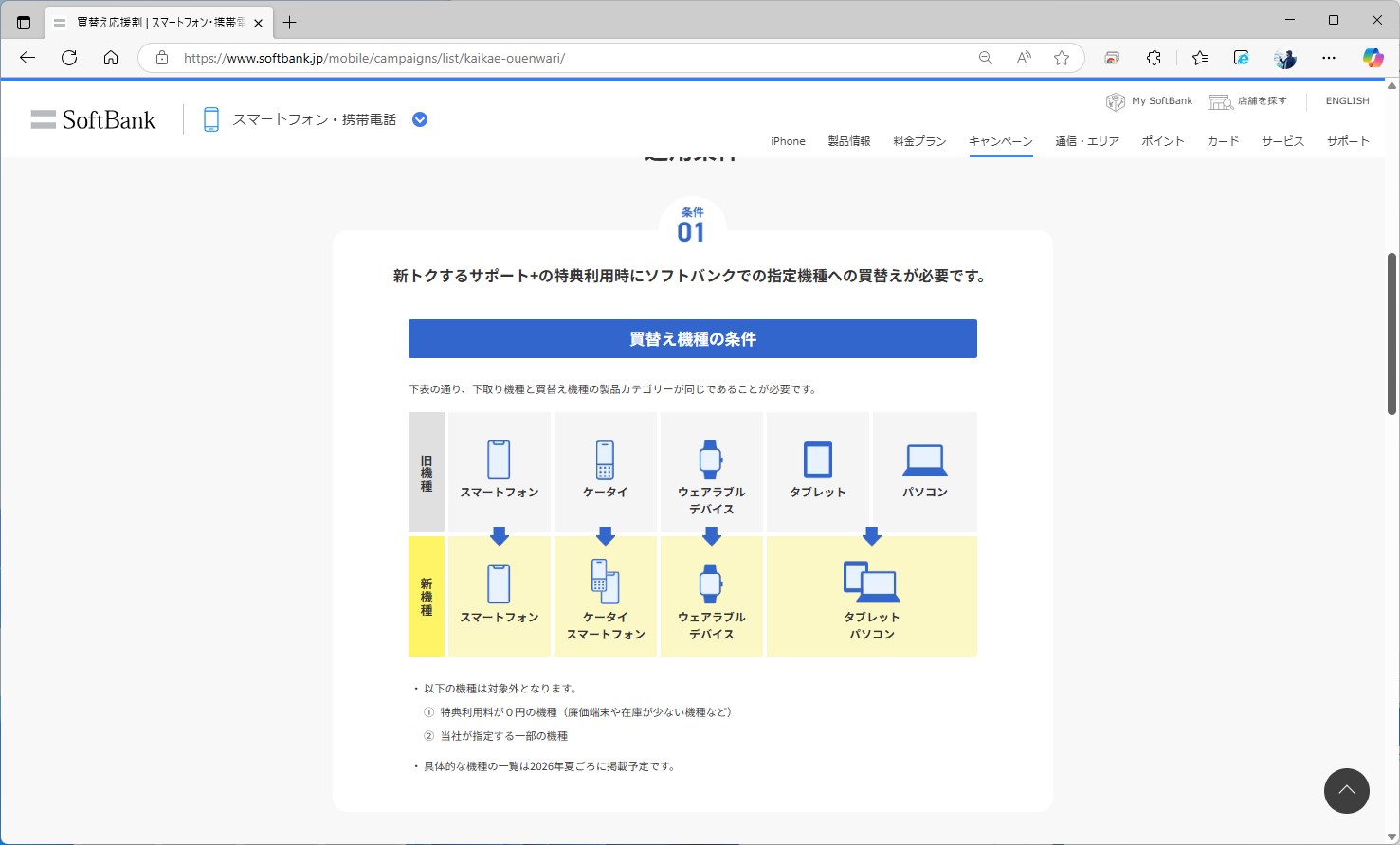Open Extensions puzzle icon
Image resolution: width=1400 pixels, height=845 pixels.
tap(1154, 58)
